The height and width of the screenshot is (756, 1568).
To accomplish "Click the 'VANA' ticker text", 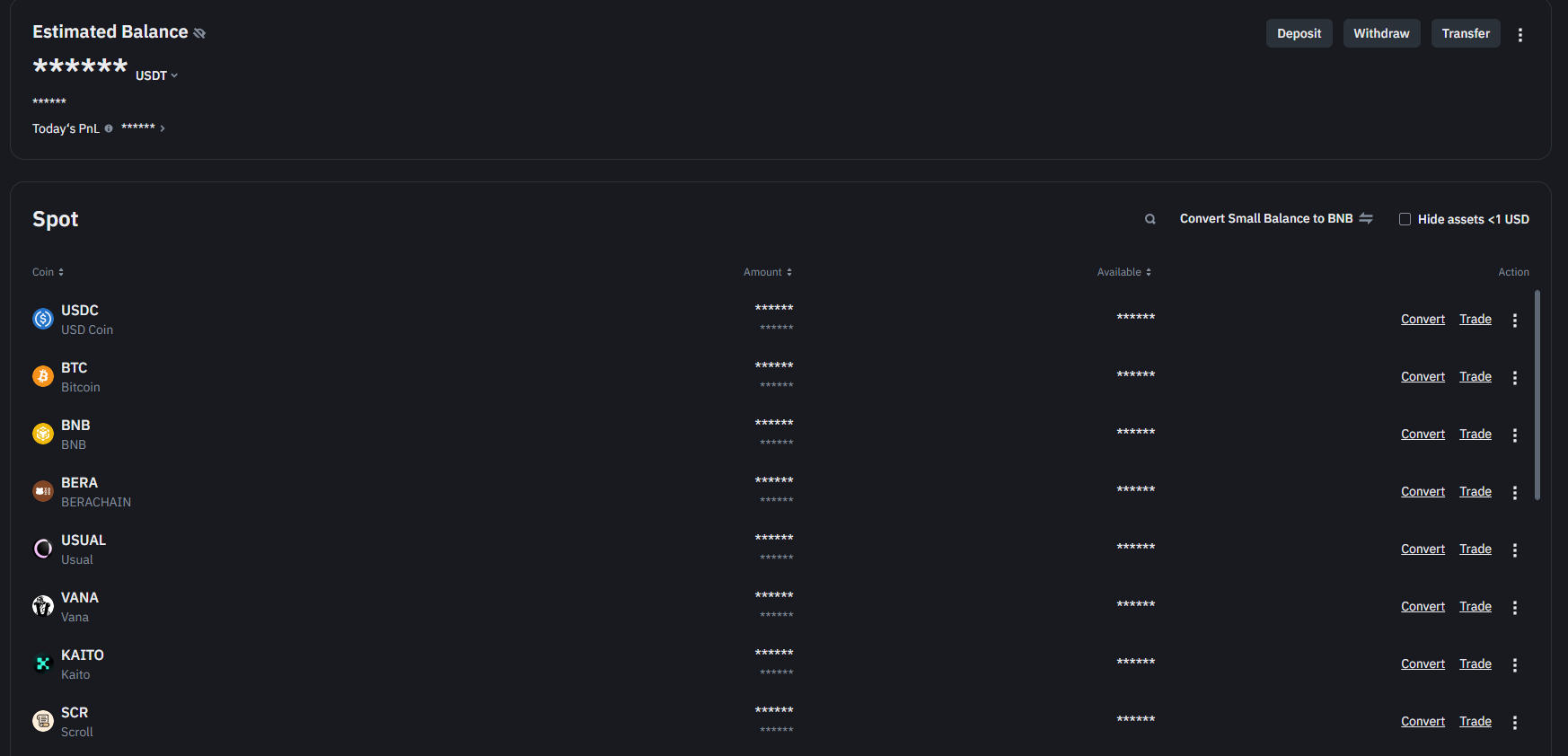I will tap(80, 597).
